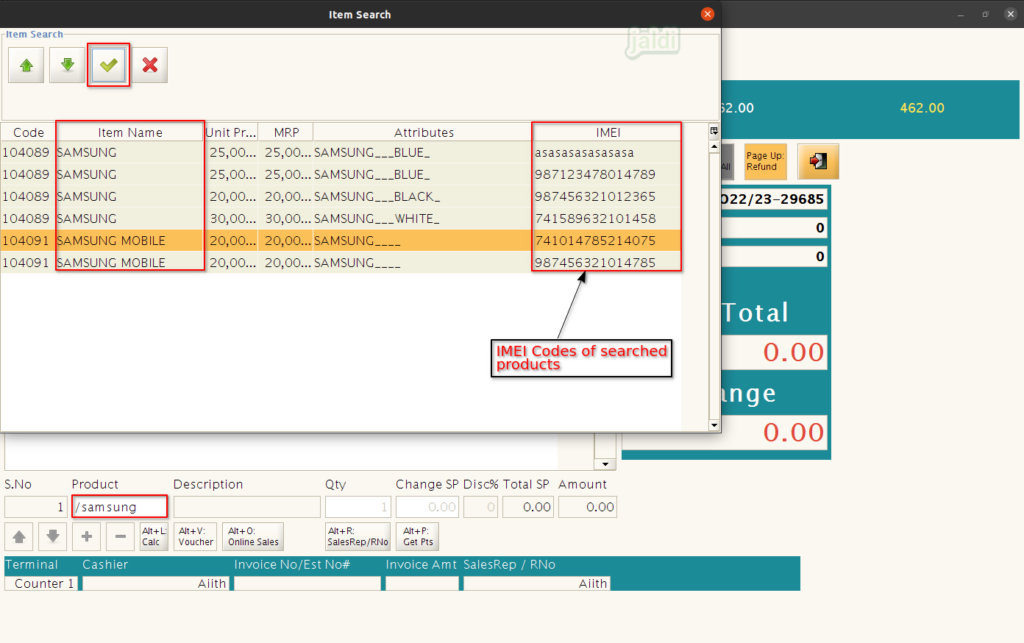Click the Alt+R SalesRep/RNo button
The height and width of the screenshot is (643, 1024).
click(x=358, y=537)
